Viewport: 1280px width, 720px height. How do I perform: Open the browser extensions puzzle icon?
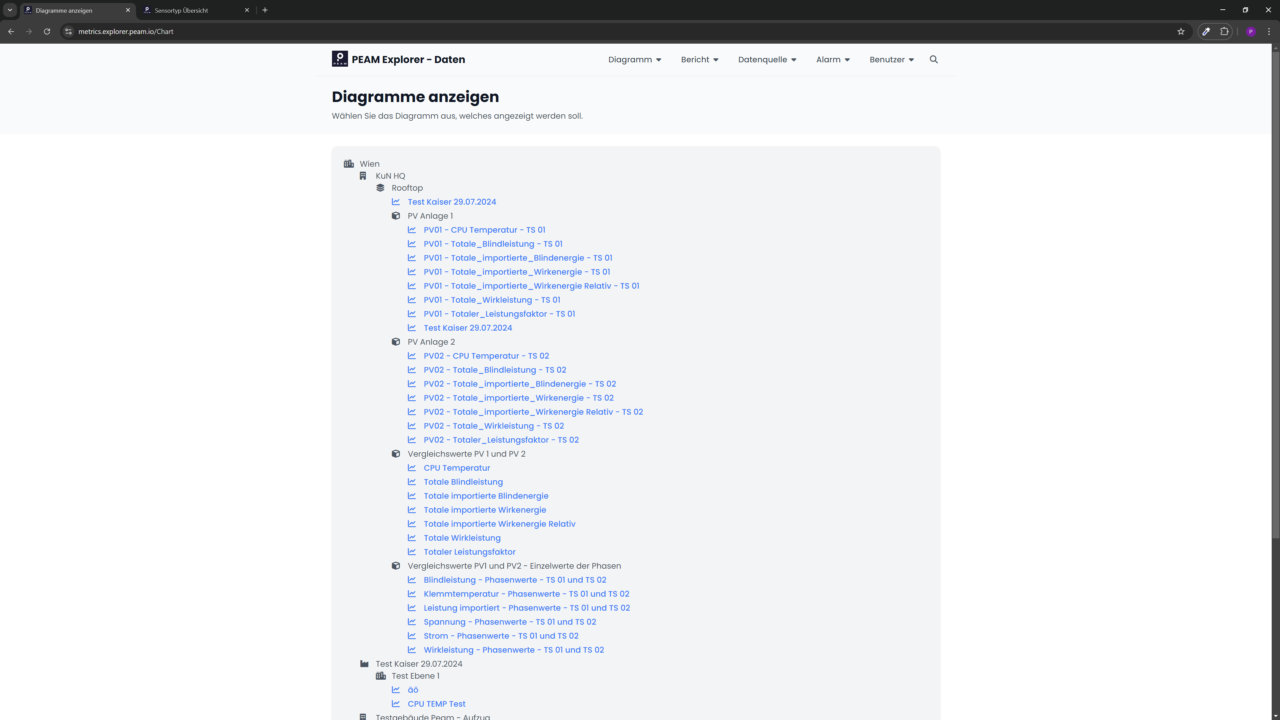click(1224, 31)
